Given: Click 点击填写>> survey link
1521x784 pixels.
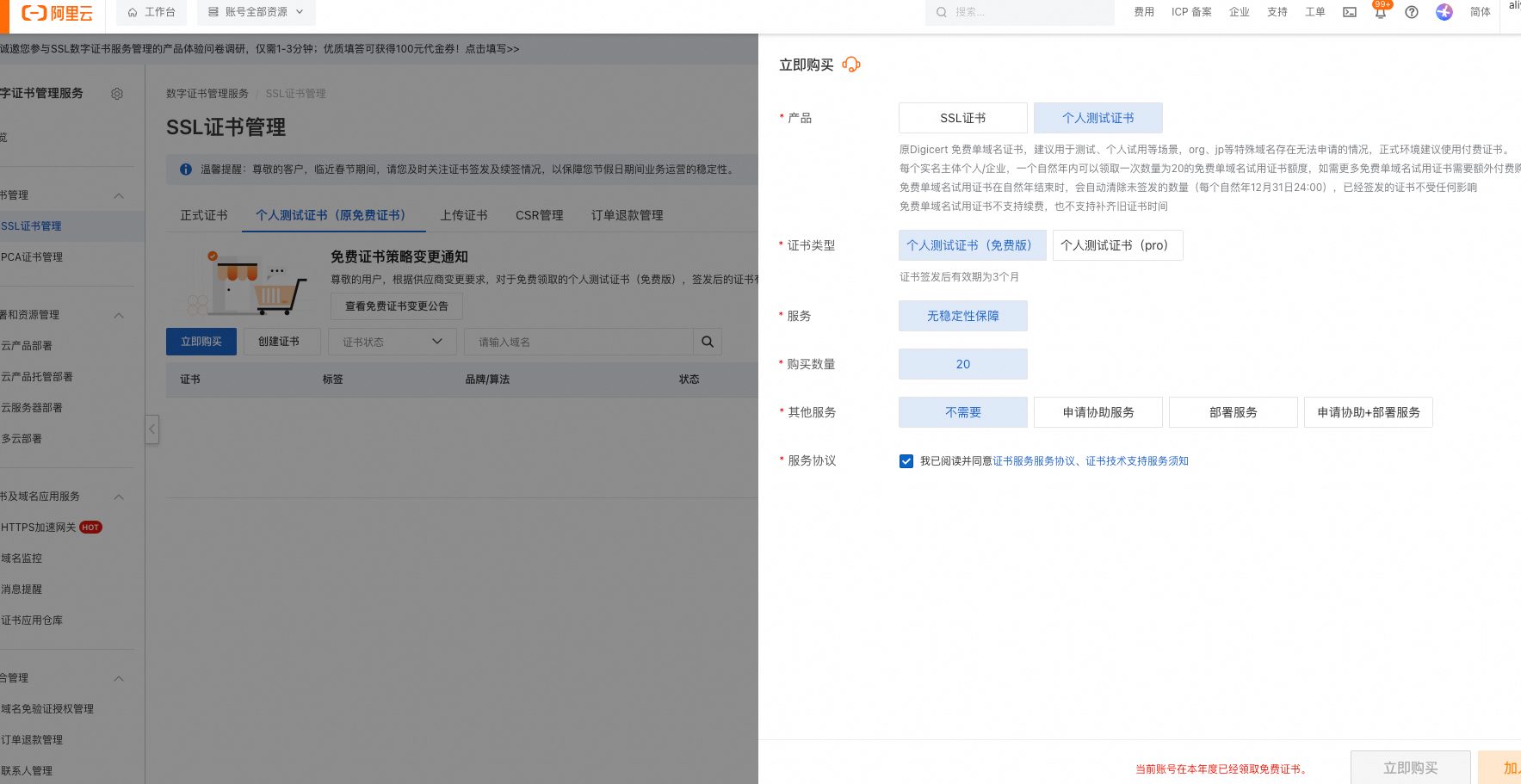Looking at the screenshot, I should point(492,49).
